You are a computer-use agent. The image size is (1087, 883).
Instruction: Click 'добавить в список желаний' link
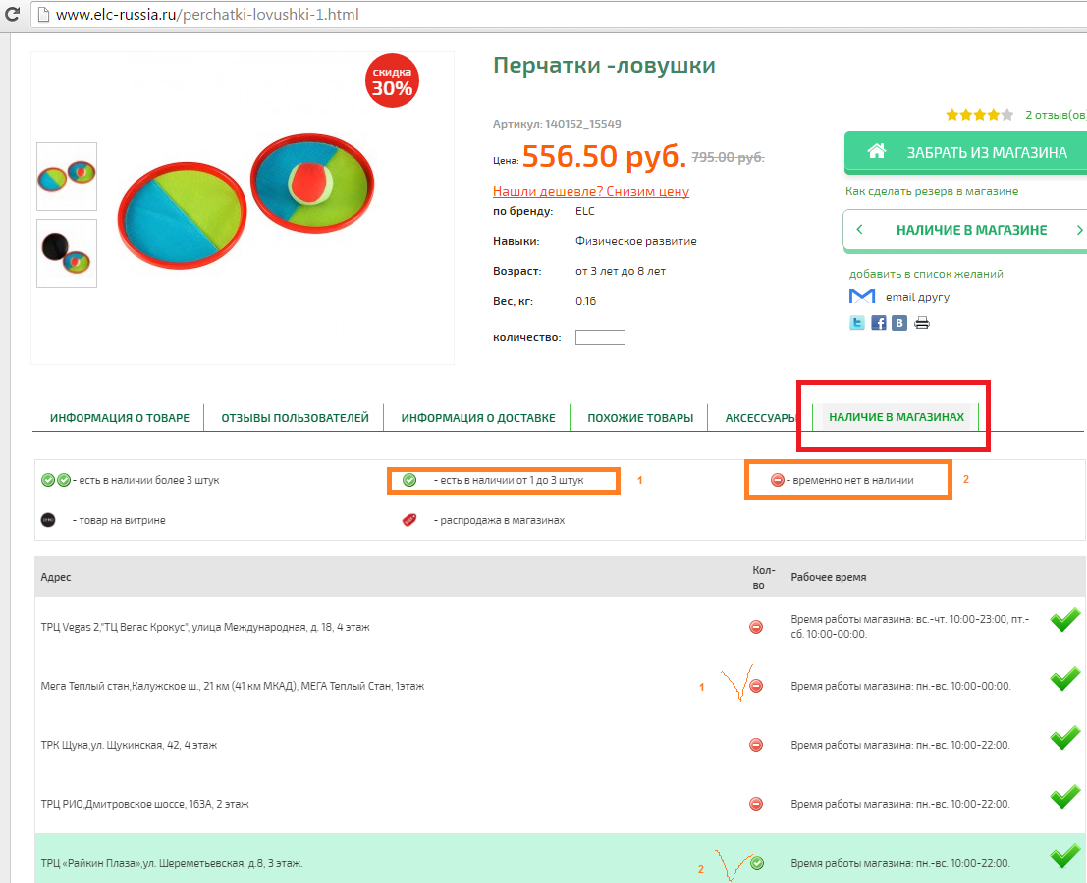click(x=926, y=274)
